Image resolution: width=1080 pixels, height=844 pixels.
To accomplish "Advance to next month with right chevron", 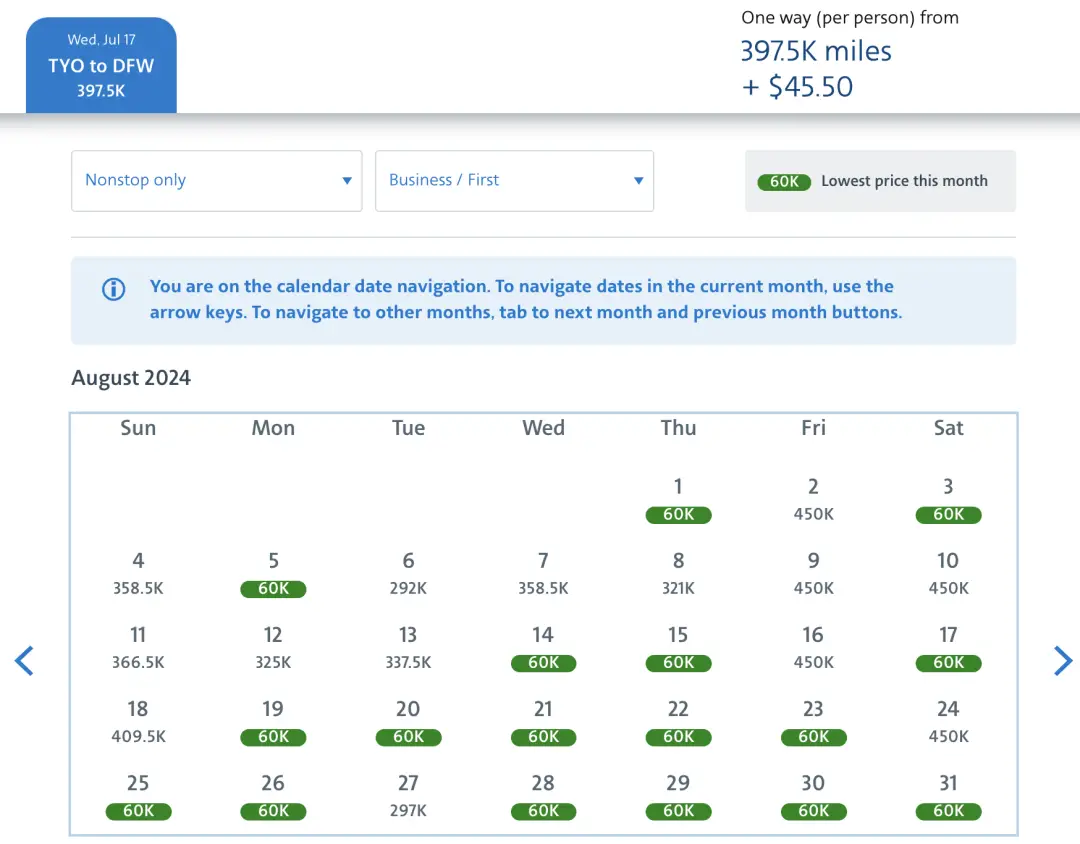I will tap(1062, 660).
